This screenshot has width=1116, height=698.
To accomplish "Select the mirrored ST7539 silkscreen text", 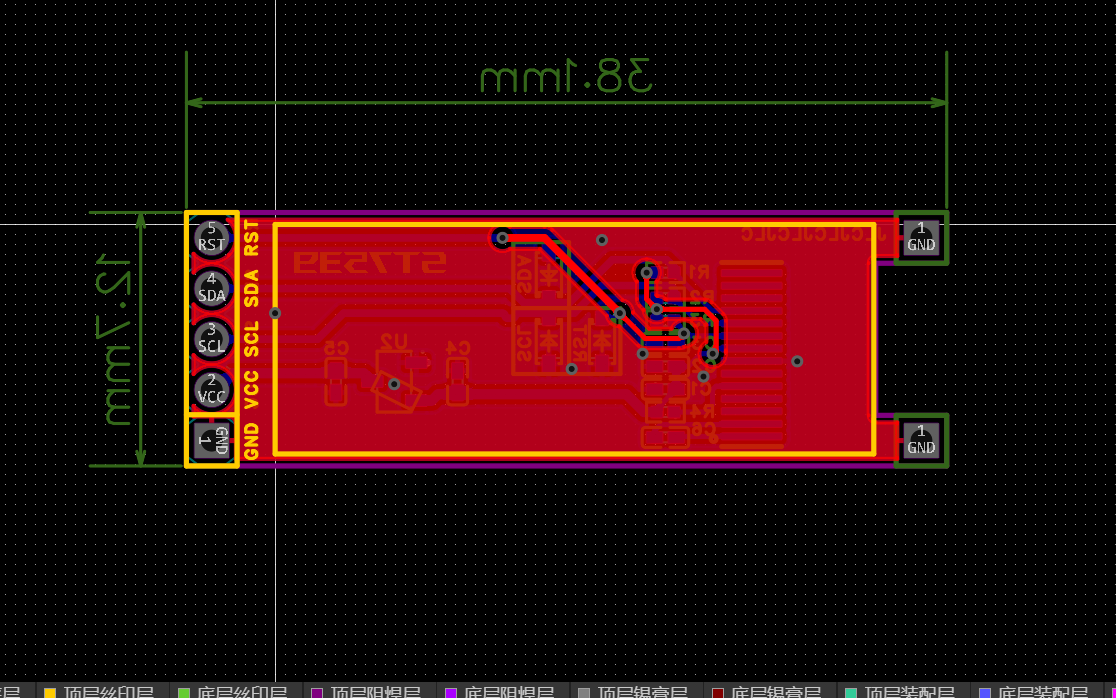I will [370, 264].
